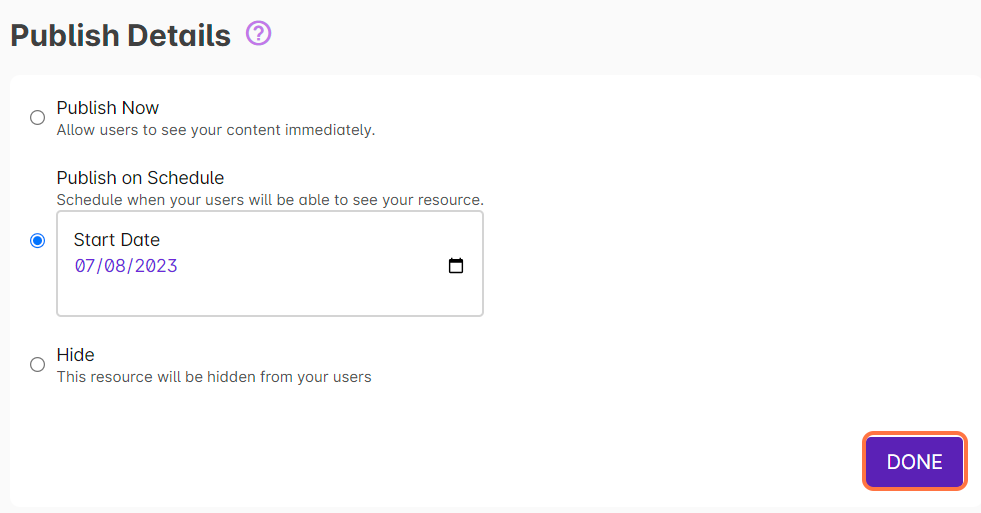Open the Start Date calendar picker icon
This screenshot has width=981, height=513.
pos(456,266)
